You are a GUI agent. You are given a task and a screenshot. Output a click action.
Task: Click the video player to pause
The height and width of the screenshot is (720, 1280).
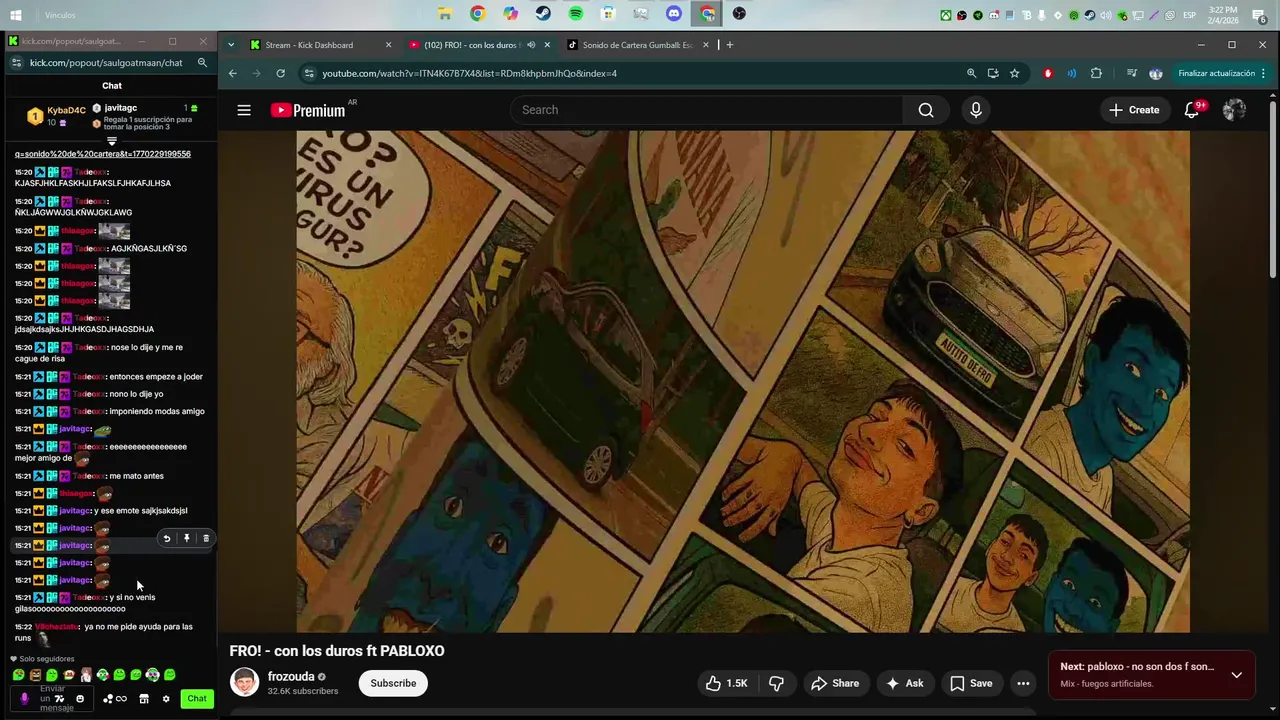[743, 381]
